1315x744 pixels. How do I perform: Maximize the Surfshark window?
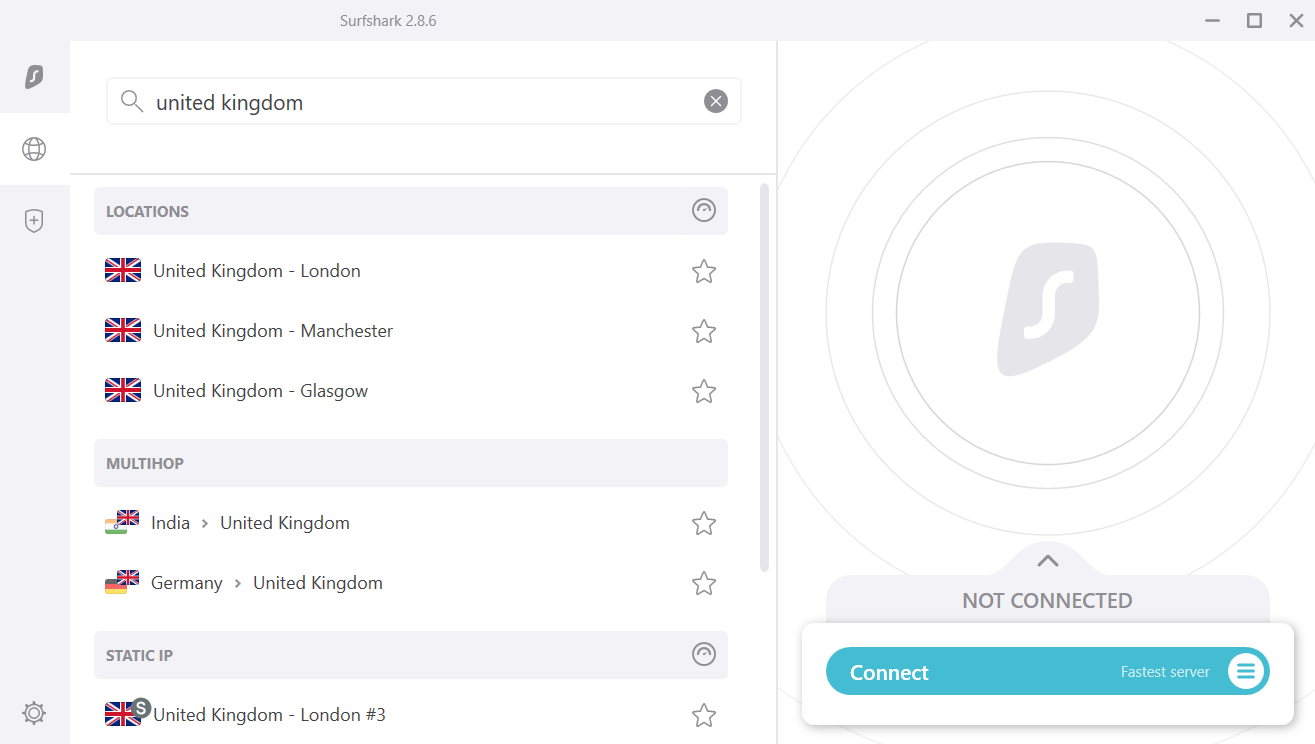[x=1254, y=20]
